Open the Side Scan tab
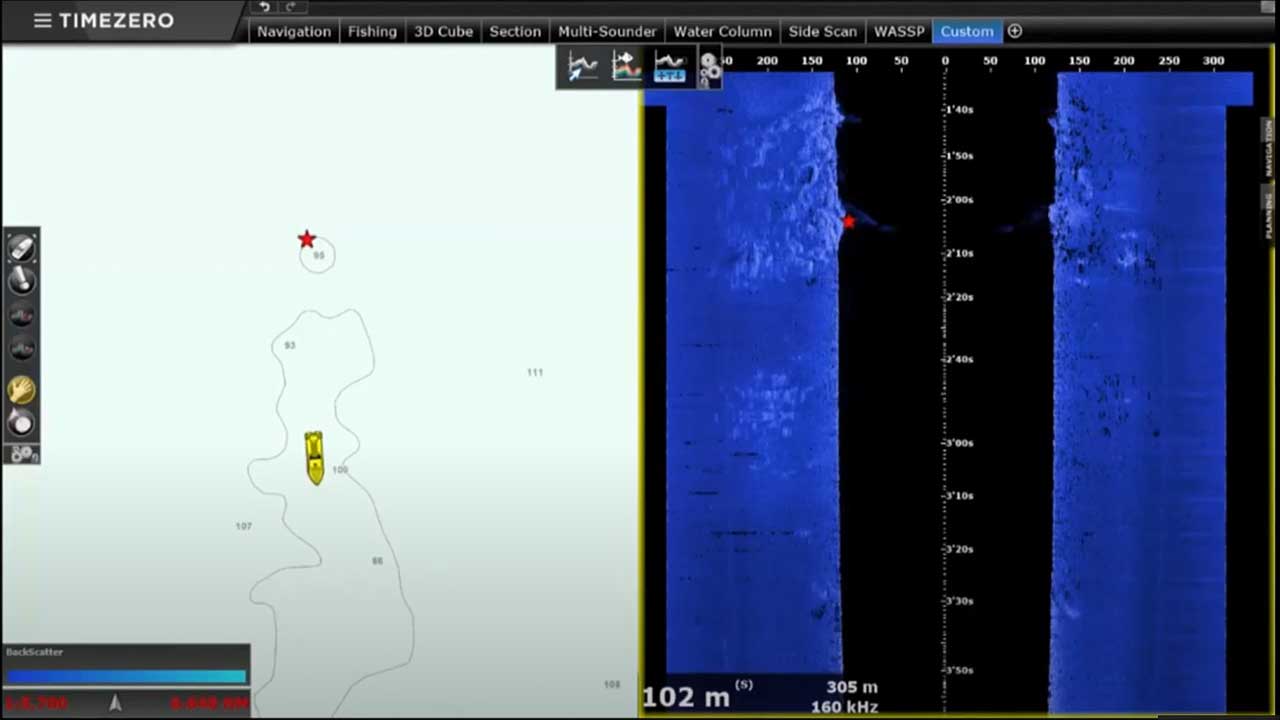The image size is (1280, 720). pos(822,31)
